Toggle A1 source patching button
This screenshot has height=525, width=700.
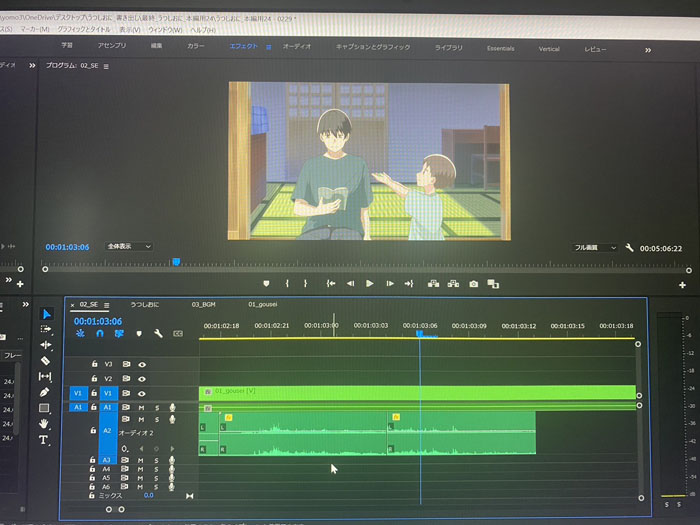click(78, 407)
